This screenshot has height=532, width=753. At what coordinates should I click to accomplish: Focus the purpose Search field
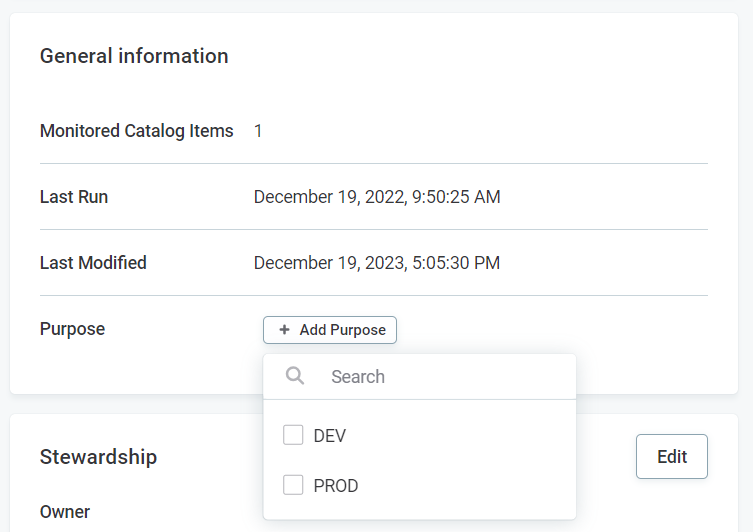[440, 377]
